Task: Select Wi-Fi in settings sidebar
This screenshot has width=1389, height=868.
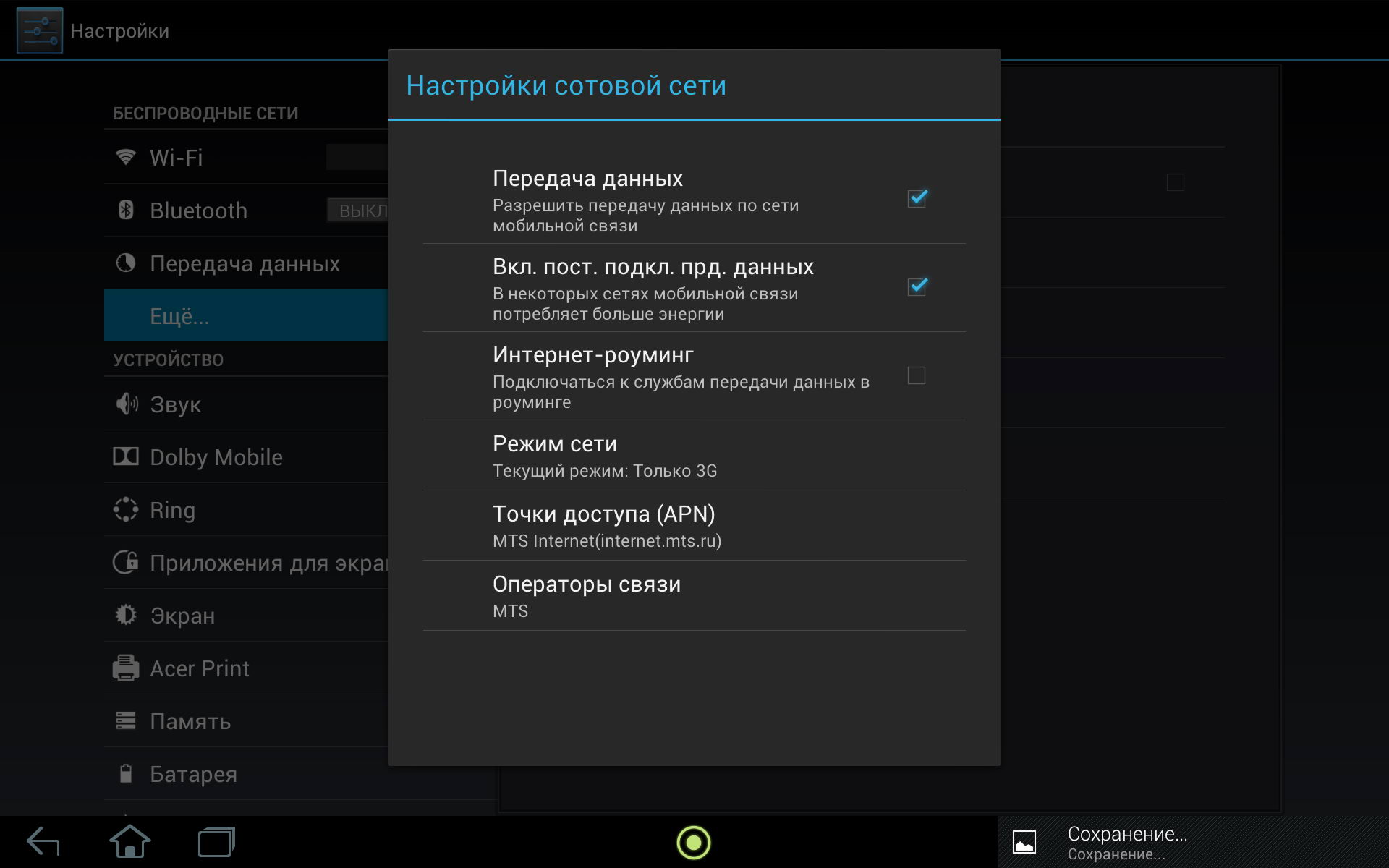Action: point(246,157)
